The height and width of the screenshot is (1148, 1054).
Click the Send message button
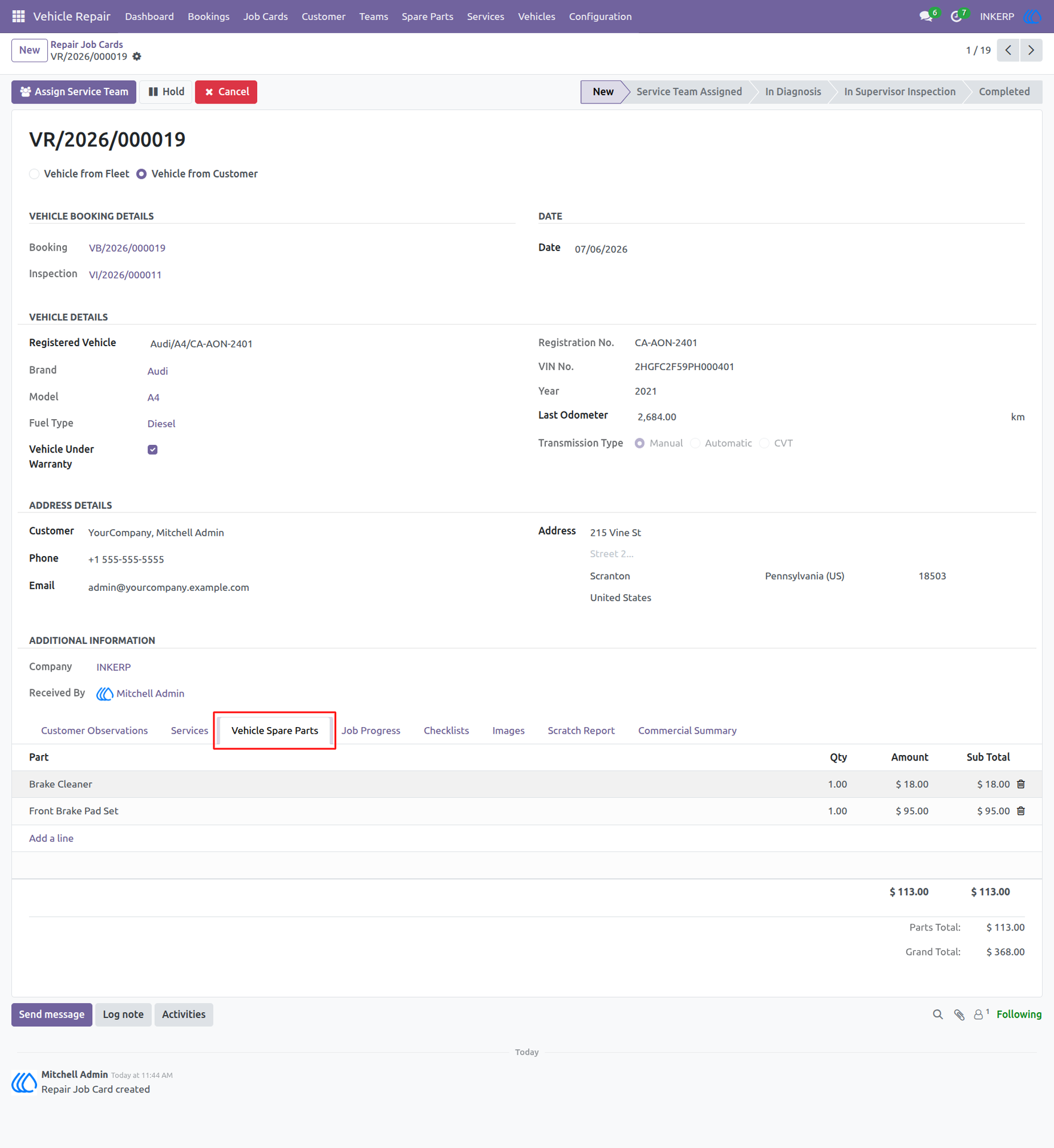(x=52, y=1015)
